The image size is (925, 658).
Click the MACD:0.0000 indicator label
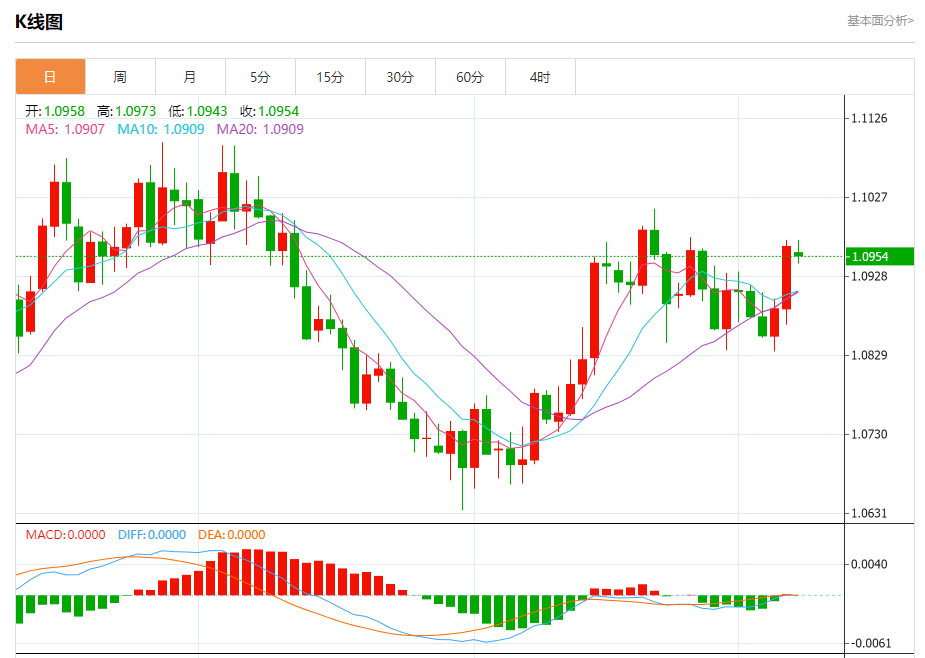(65, 535)
